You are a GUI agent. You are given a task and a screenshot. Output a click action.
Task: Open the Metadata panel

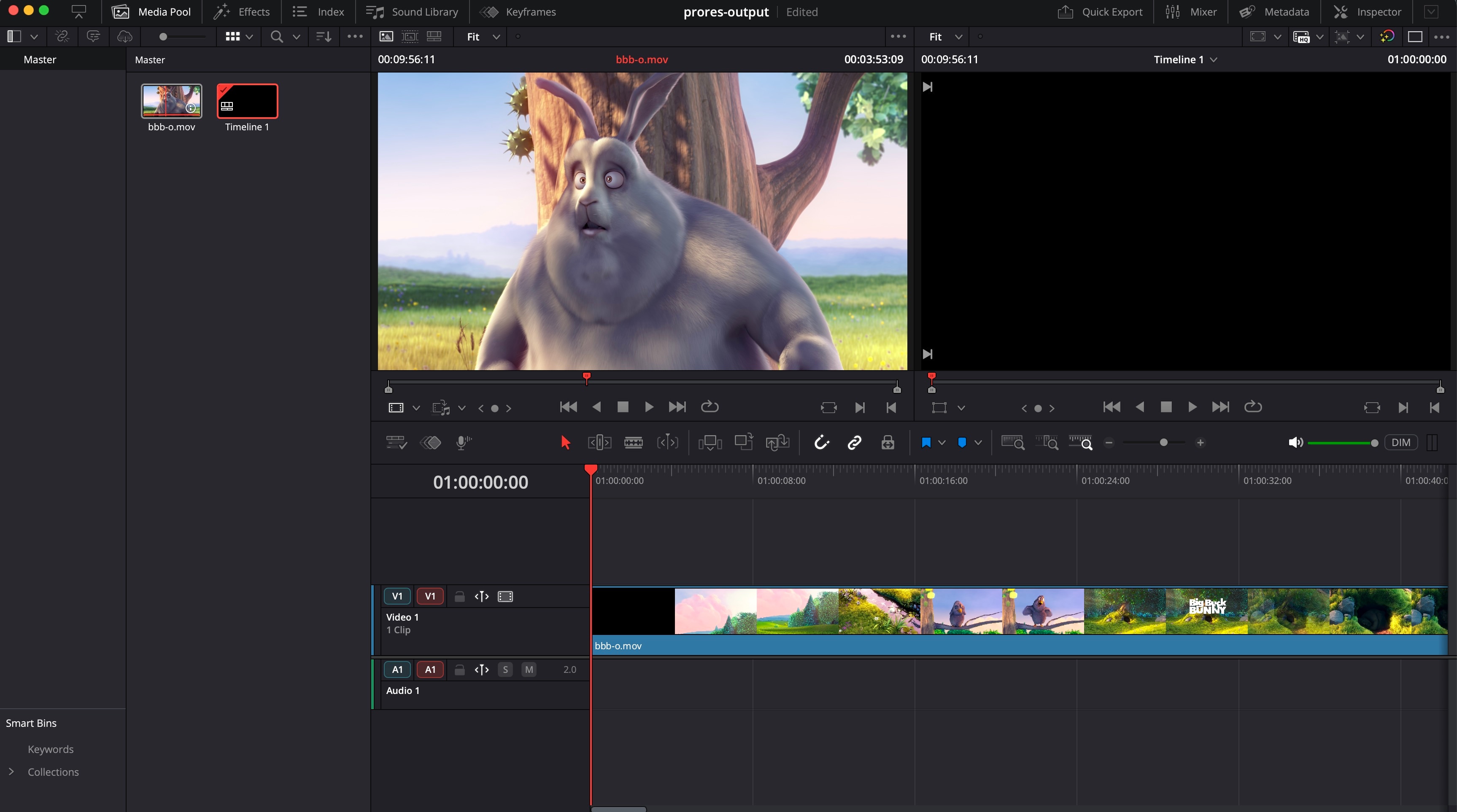(x=1274, y=12)
